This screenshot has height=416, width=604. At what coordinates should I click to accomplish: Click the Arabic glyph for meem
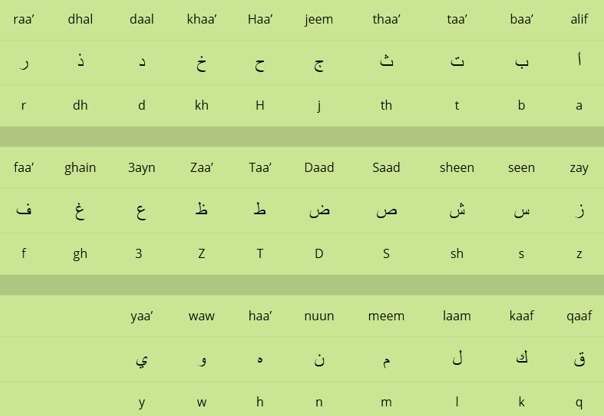click(386, 360)
